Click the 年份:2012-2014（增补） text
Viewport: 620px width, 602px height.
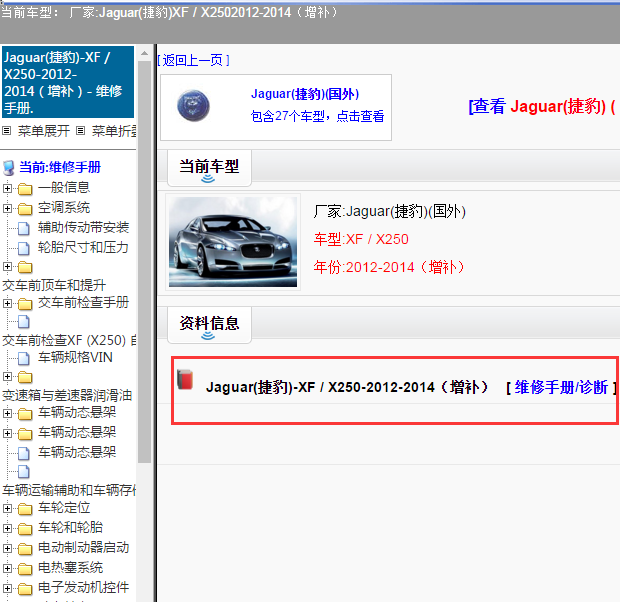(x=389, y=267)
